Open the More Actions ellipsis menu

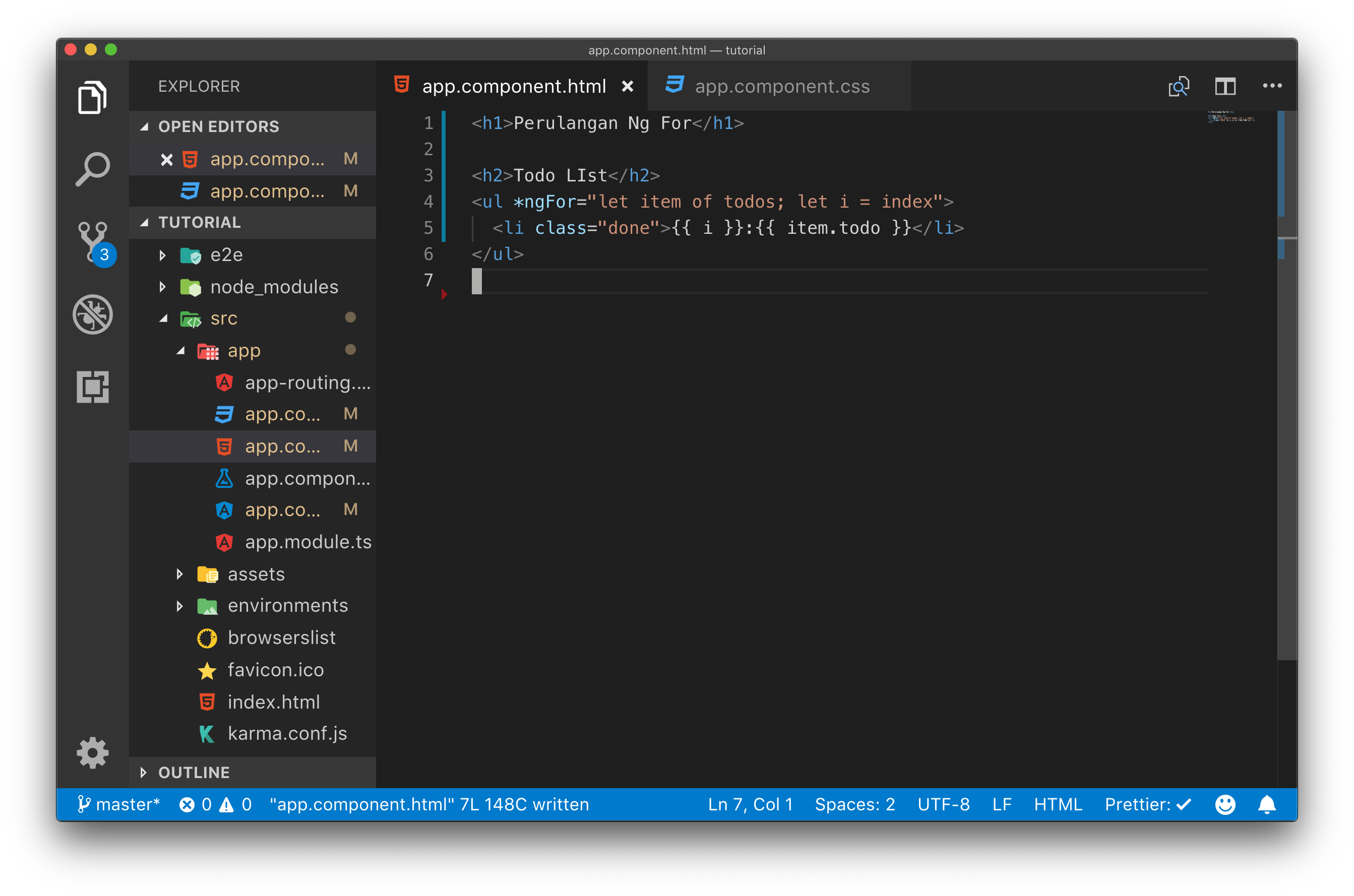(x=1272, y=86)
